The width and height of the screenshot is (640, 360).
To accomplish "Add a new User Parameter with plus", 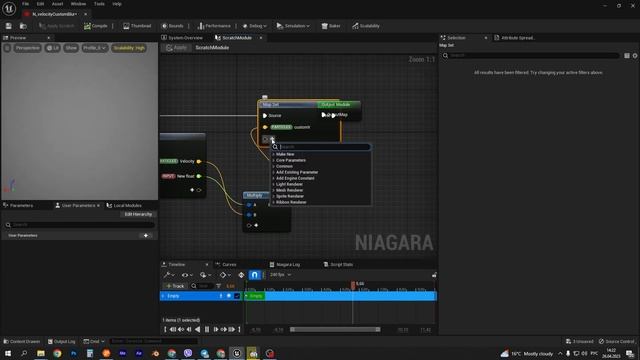I will pos(146,236).
